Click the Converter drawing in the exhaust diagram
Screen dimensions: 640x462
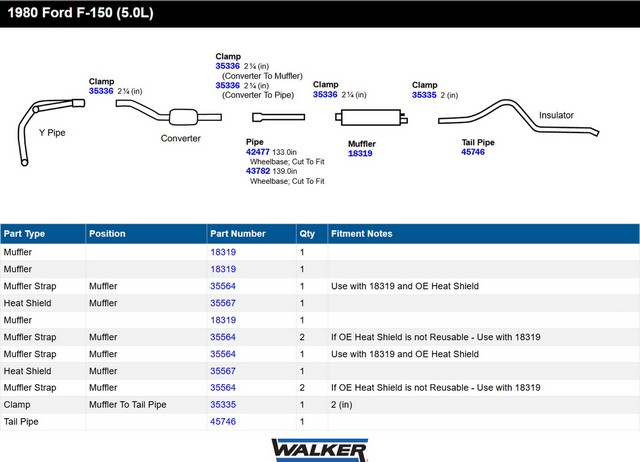(181, 115)
